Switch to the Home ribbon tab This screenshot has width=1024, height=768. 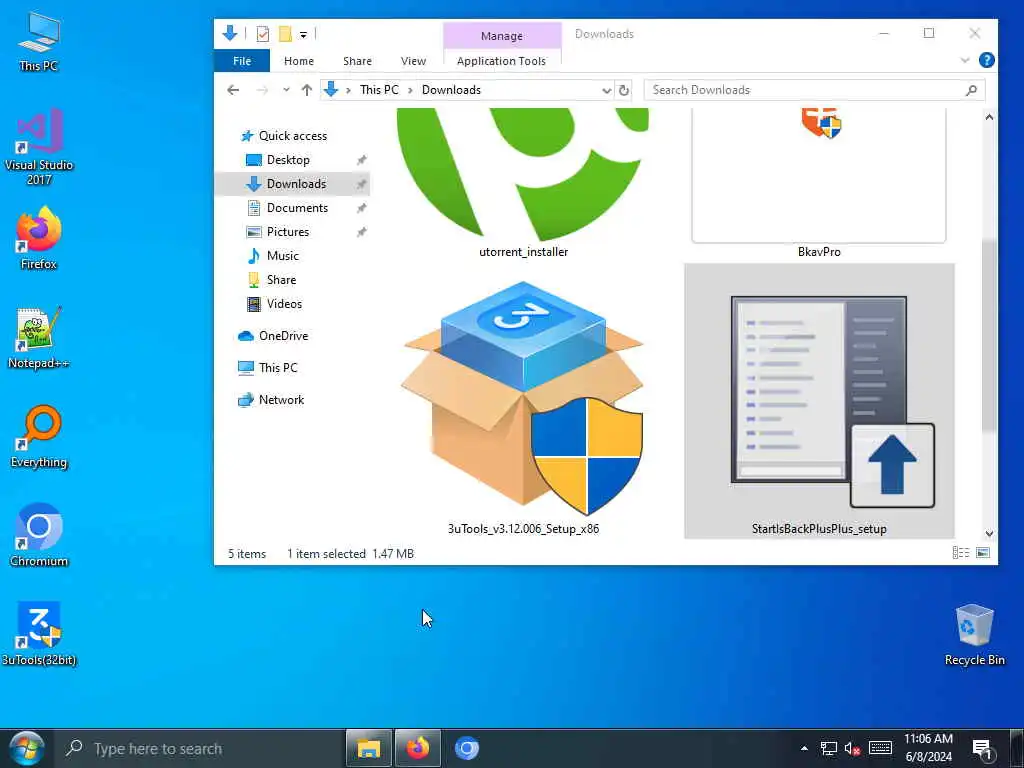click(298, 61)
